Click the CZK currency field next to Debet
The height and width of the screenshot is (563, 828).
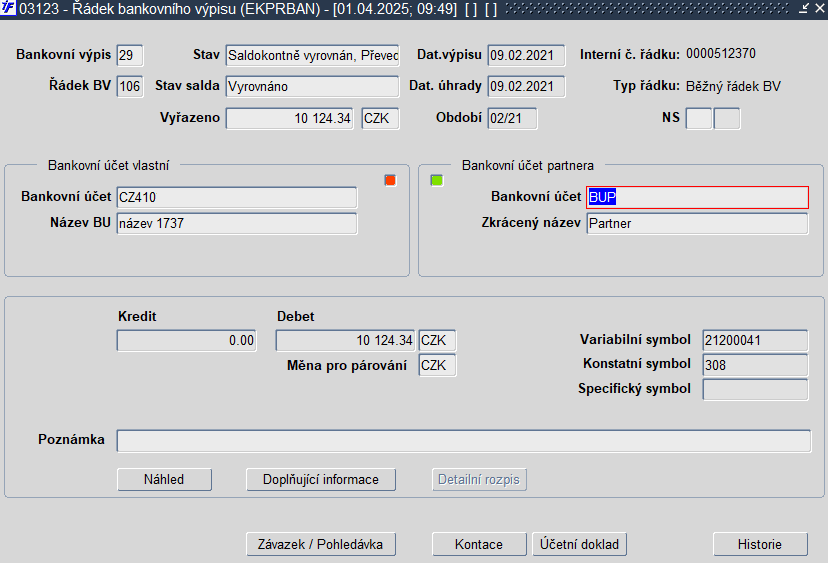pyautogui.click(x=437, y=341)
